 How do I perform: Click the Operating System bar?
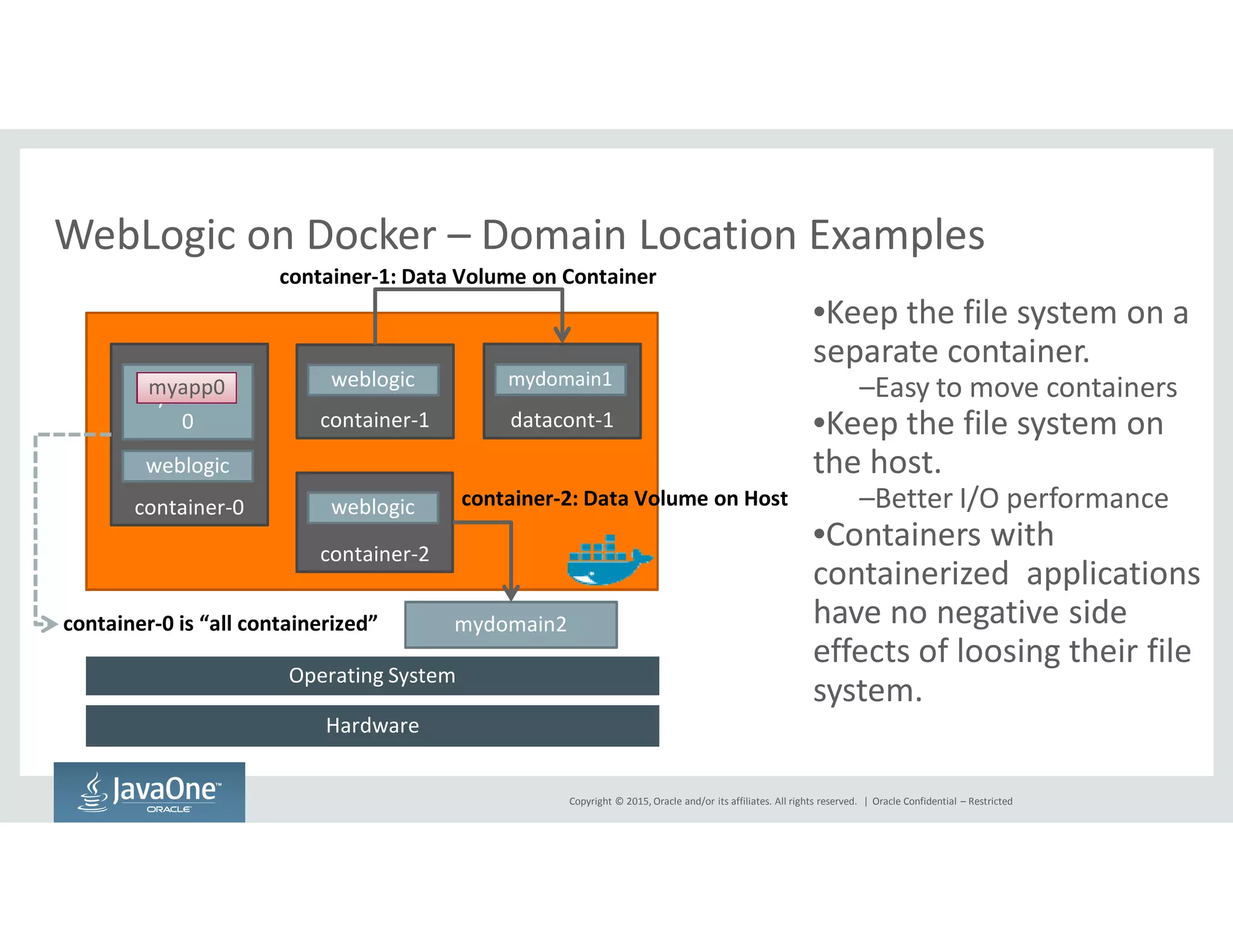[x=372, y=675]
